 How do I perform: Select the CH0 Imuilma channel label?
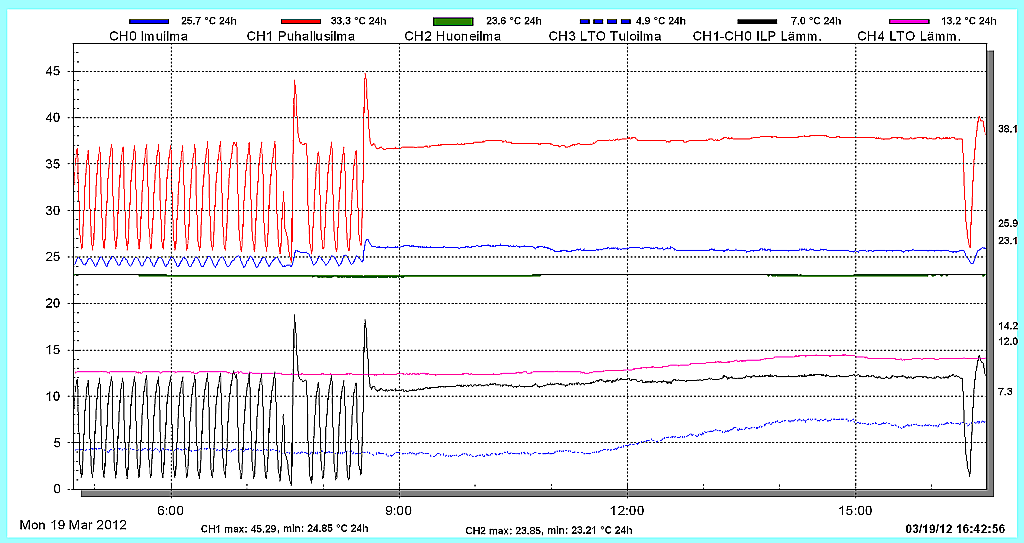148,36
